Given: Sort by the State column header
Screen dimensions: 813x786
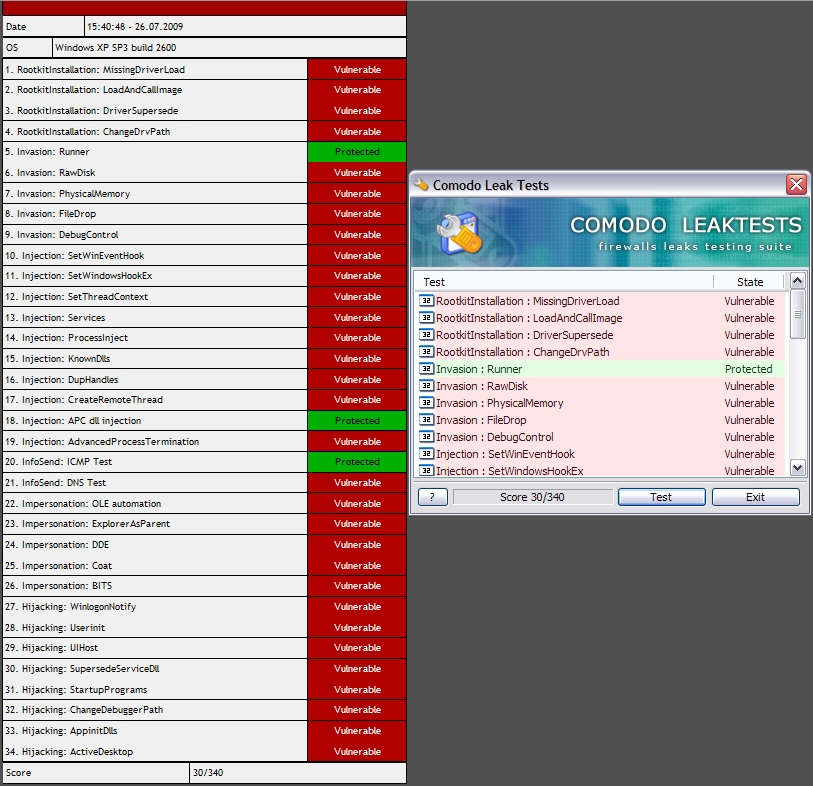Looking at the screenshot, I should click(x=750, y=282).
